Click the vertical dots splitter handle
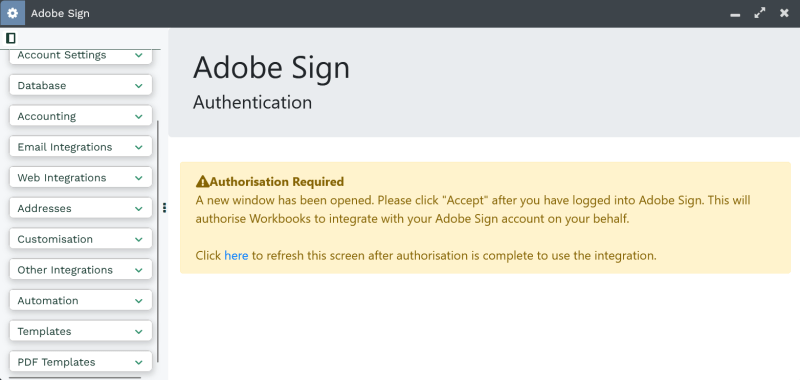Image resolution: width=800 pixels, height=380 pixels. [x=164, y=208]
